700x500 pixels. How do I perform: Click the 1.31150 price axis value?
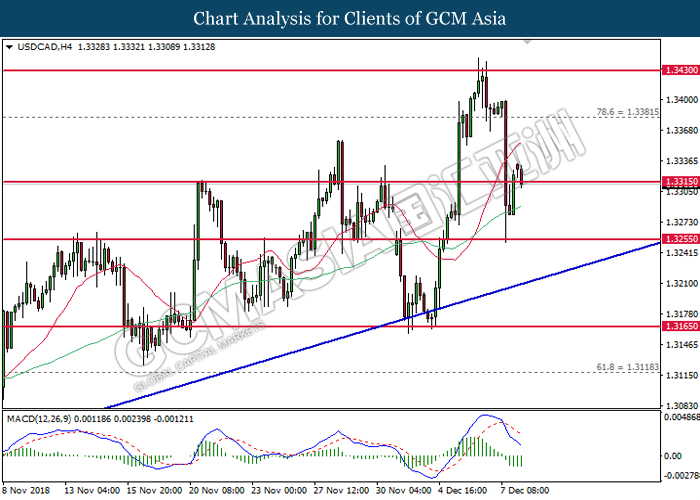pos(682,375)
